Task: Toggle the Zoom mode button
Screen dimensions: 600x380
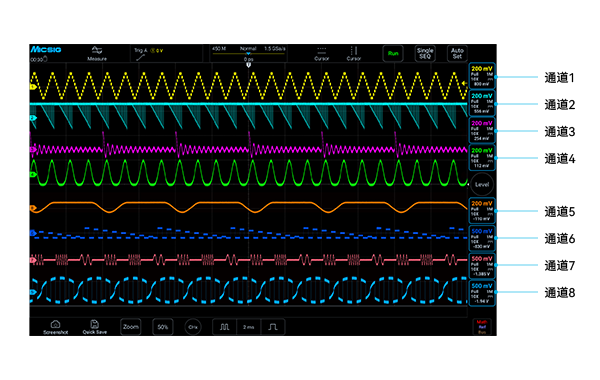Action: pyautogui.click(x=130, y=327)
